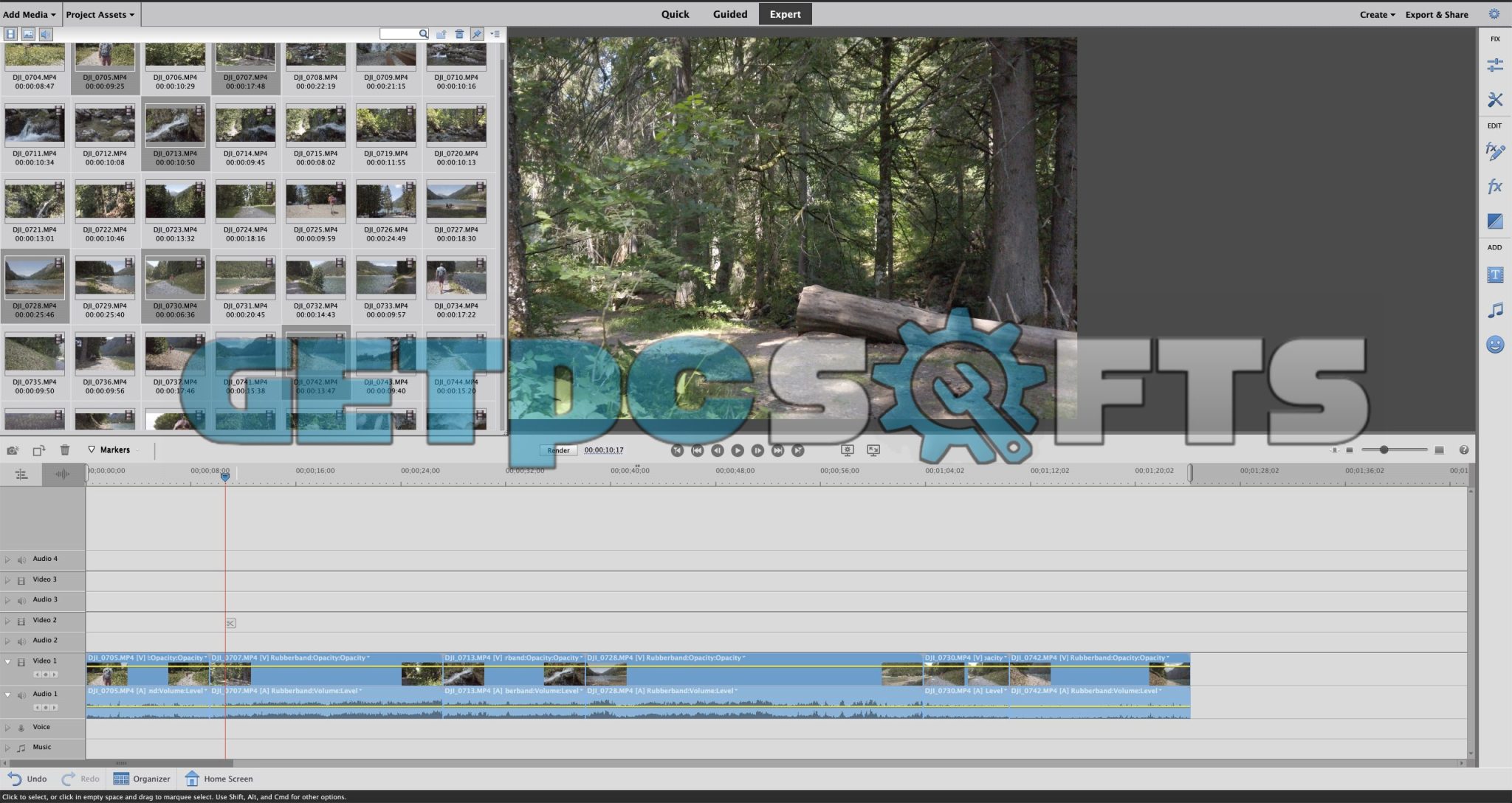Viewport: 1512px width, 803px height.
Task: Click the Project Assets trash icon
Action: [x=459, y=34]
